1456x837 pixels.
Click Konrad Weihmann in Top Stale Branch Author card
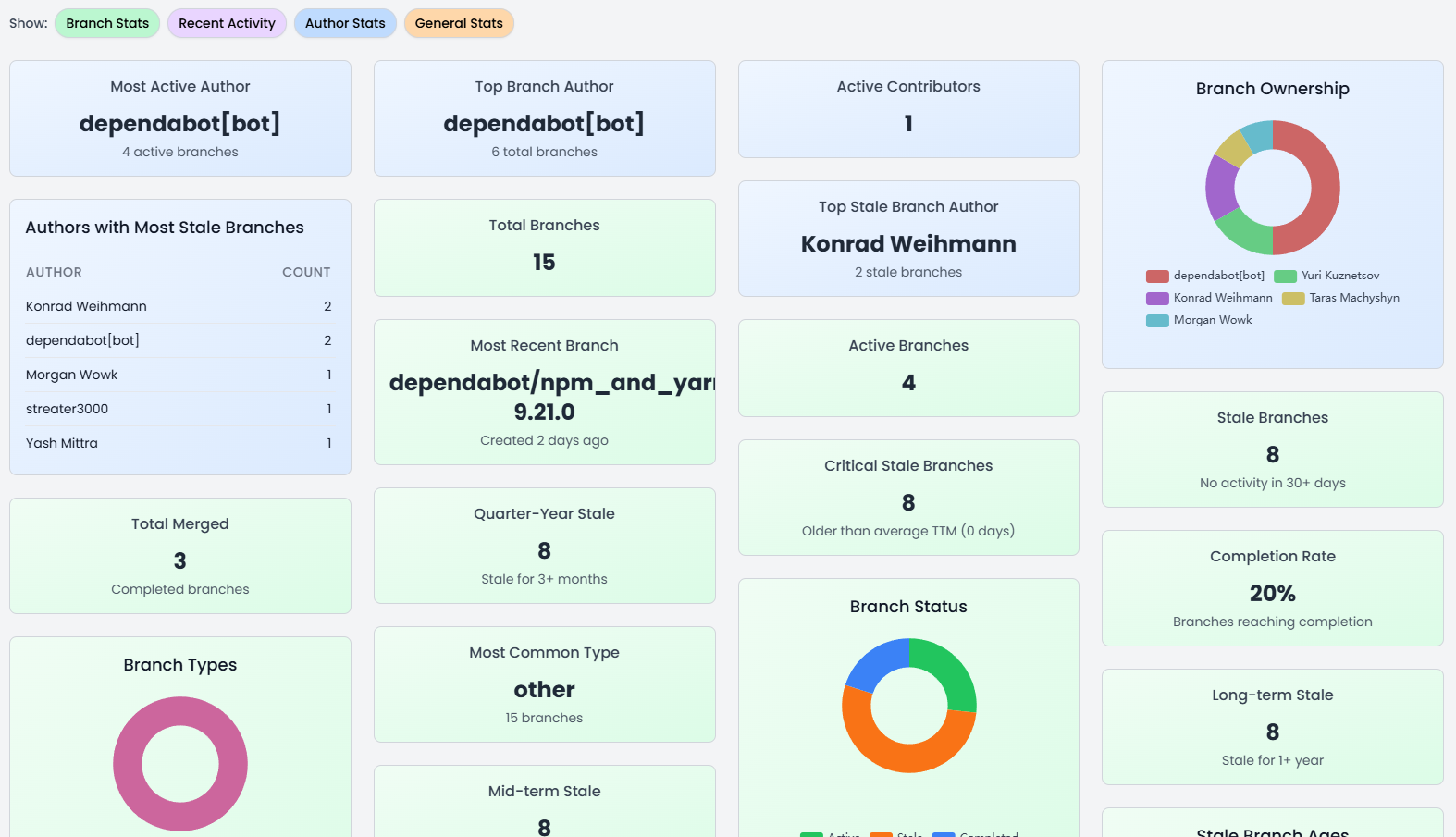tap(908, 243)
